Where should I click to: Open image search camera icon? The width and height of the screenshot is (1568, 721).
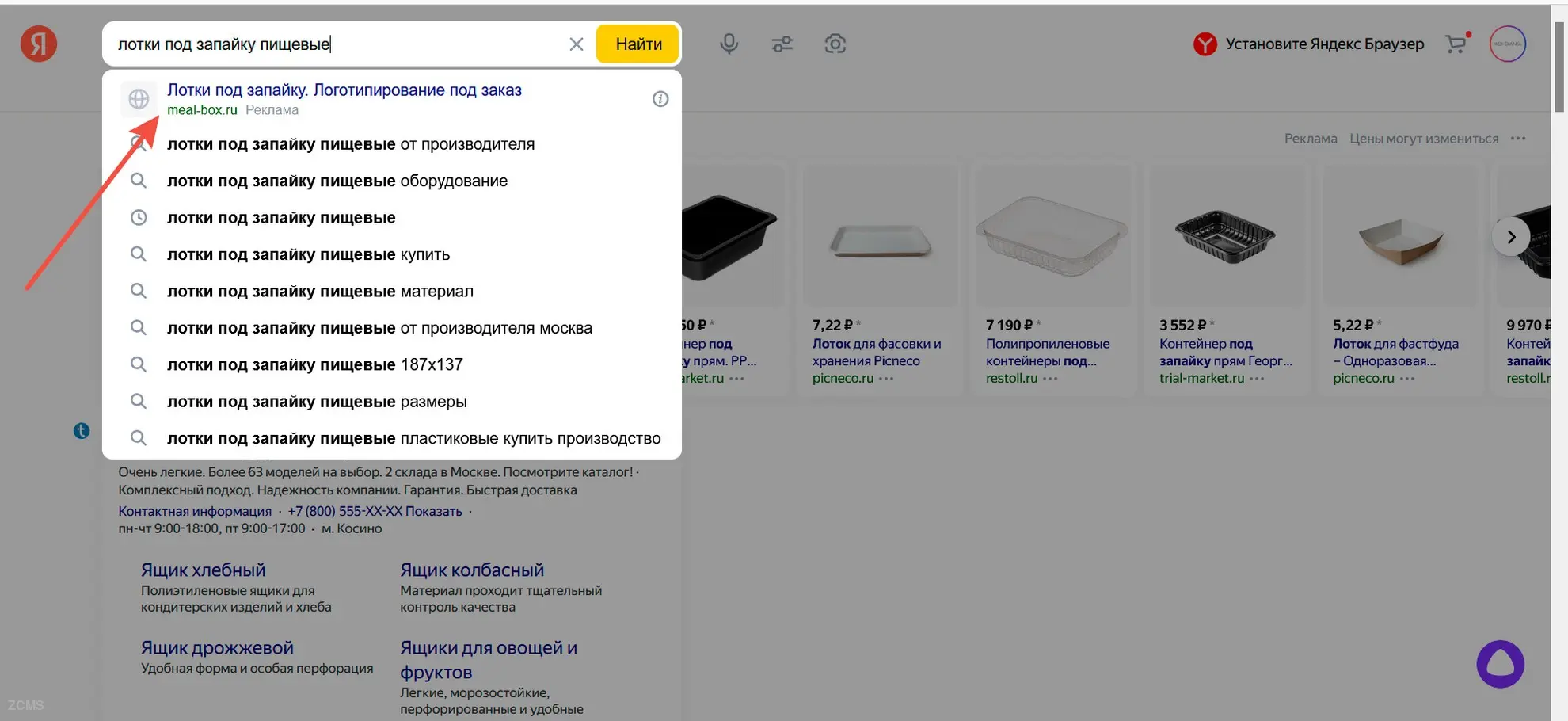(x=835, y=44)
